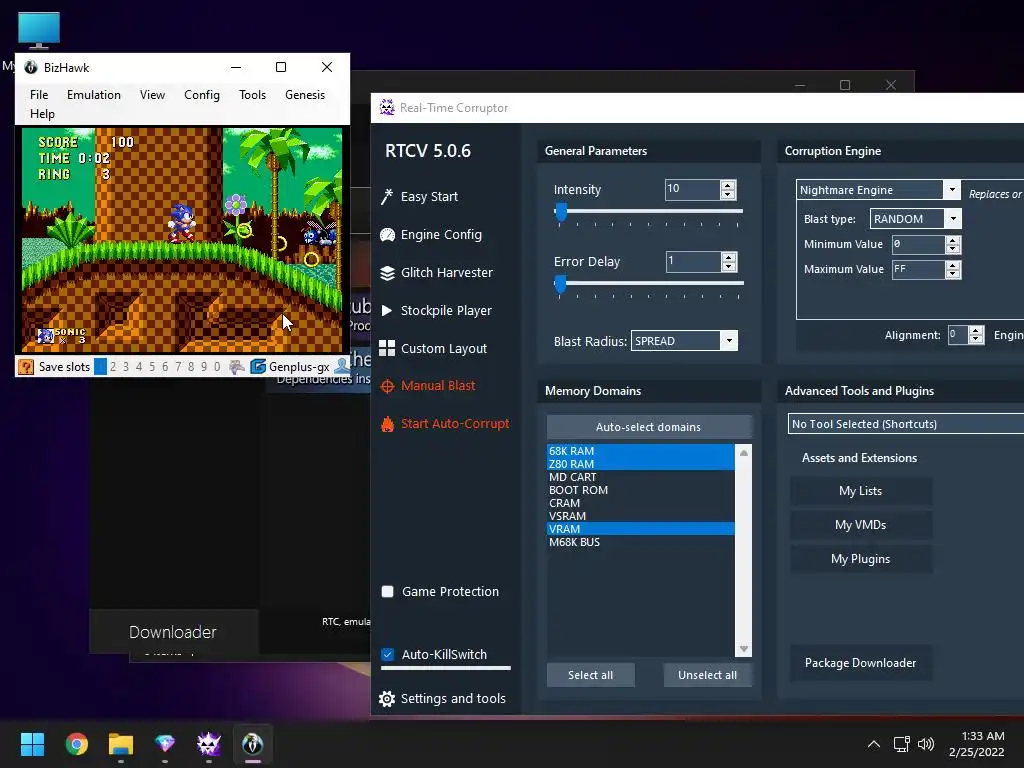Open the View menu in BizHawk
This screenshot has width=1024, height=768.
tap(152, 95)
